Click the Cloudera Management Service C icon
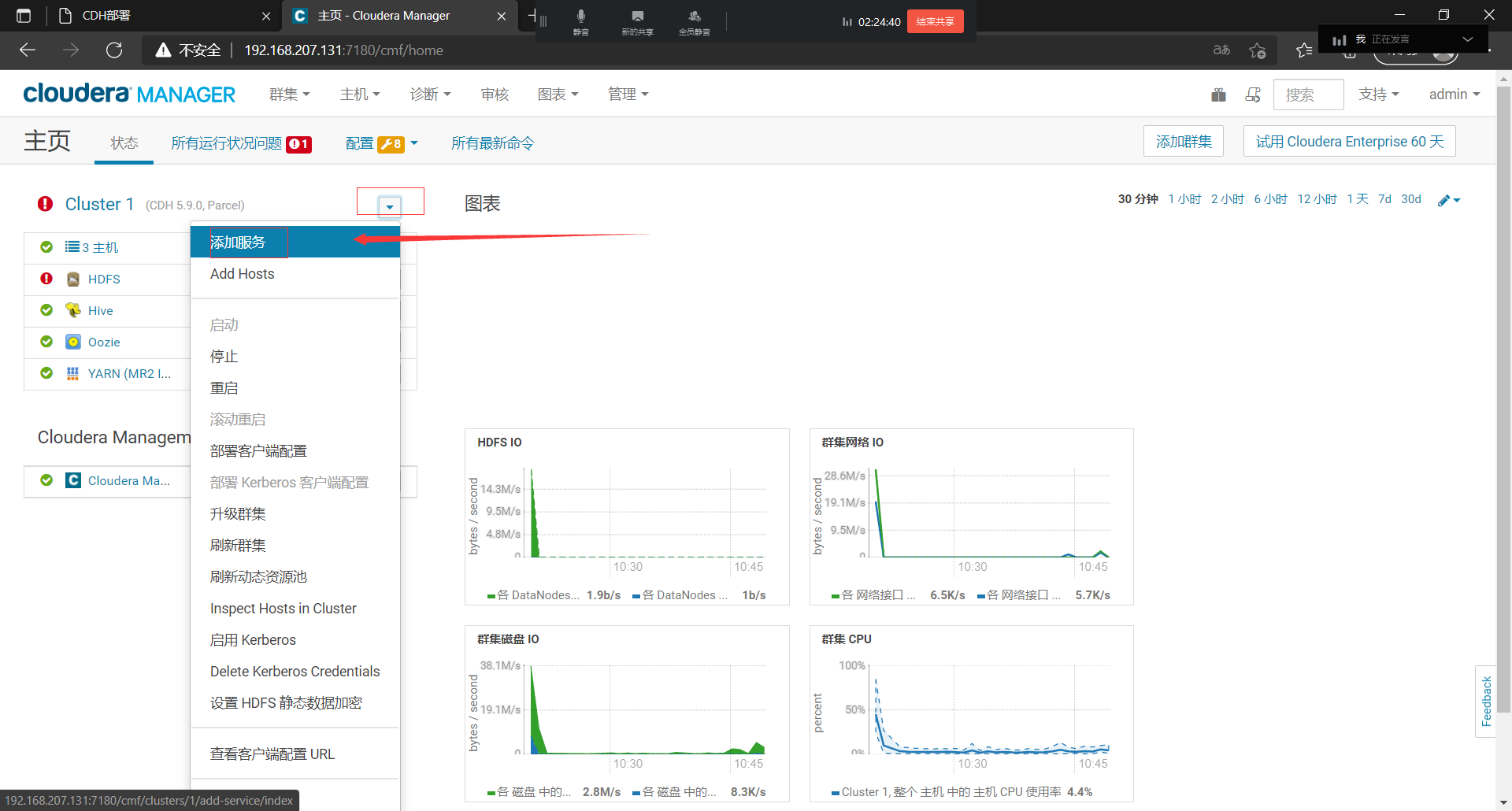Viewport: 1512px width, 811px height. [73, 480]
